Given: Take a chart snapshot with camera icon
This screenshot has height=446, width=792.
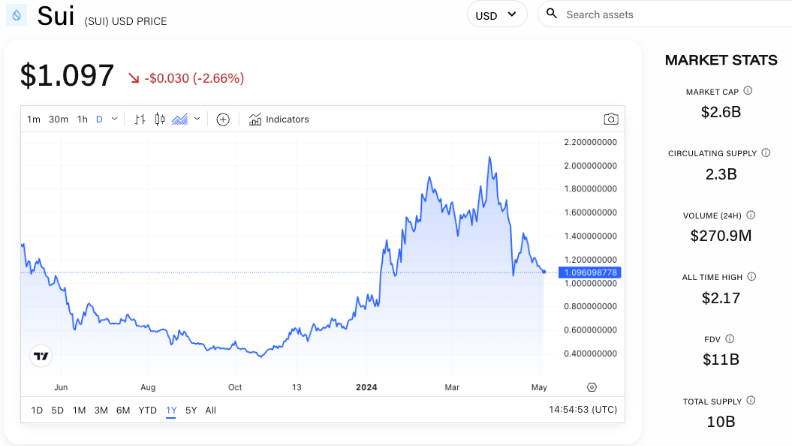Looking at the screenshot, I should click(x=611, y=119).
